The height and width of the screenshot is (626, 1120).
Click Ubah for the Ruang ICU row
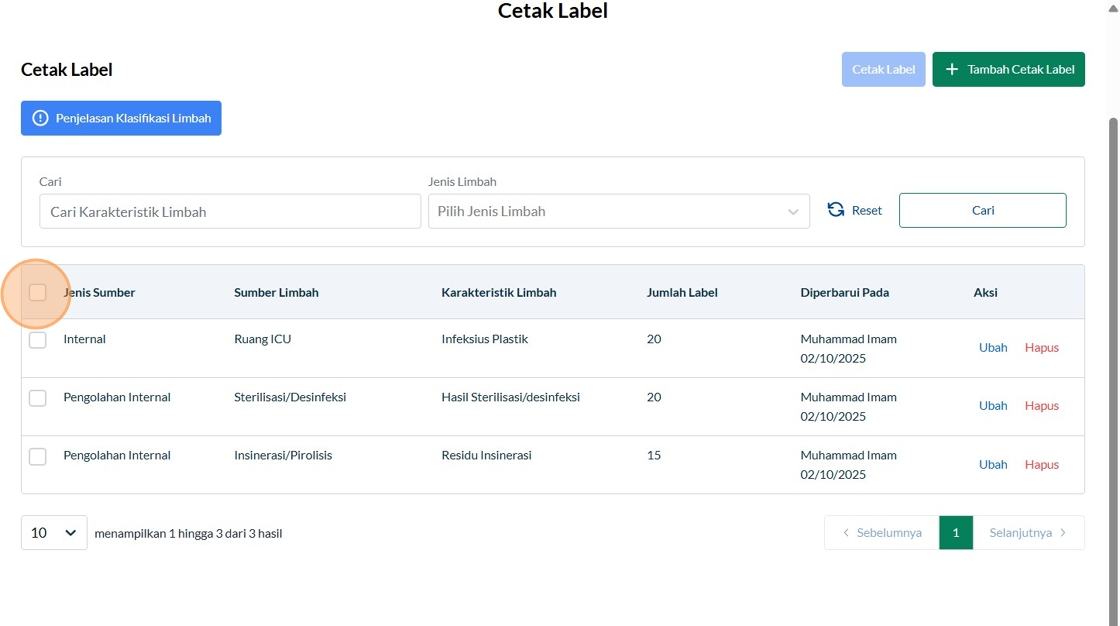(993, 348)
